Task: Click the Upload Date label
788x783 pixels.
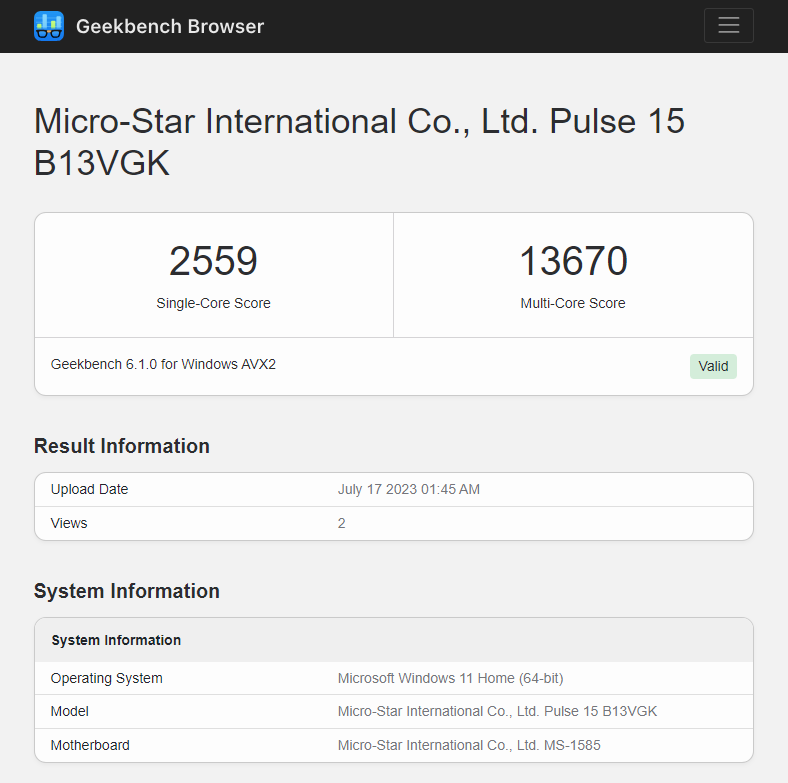Action: (x=89, y=489)
